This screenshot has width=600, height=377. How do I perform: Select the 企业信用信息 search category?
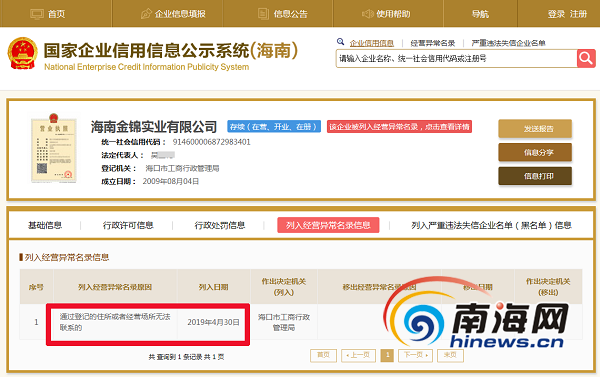tap(372, 43)
